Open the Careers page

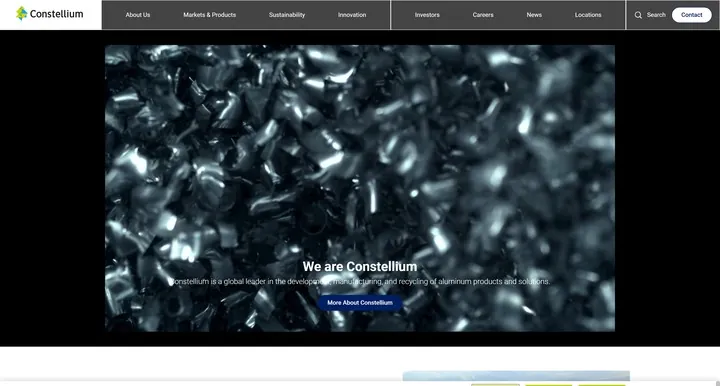click(483, 15)
